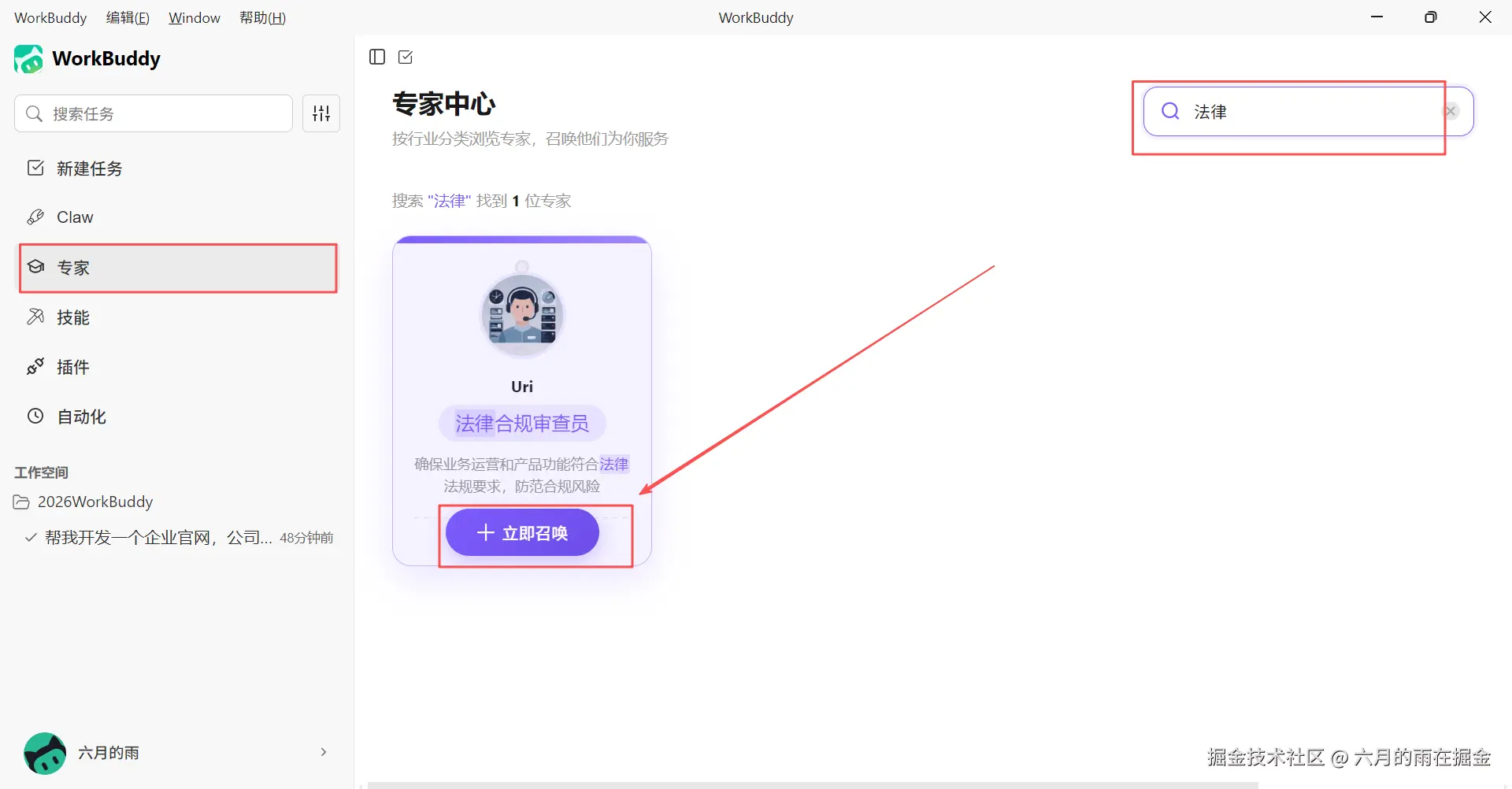
Task: Click the horizontal scrollbar at bottom
Action: (x=813, y=784)
